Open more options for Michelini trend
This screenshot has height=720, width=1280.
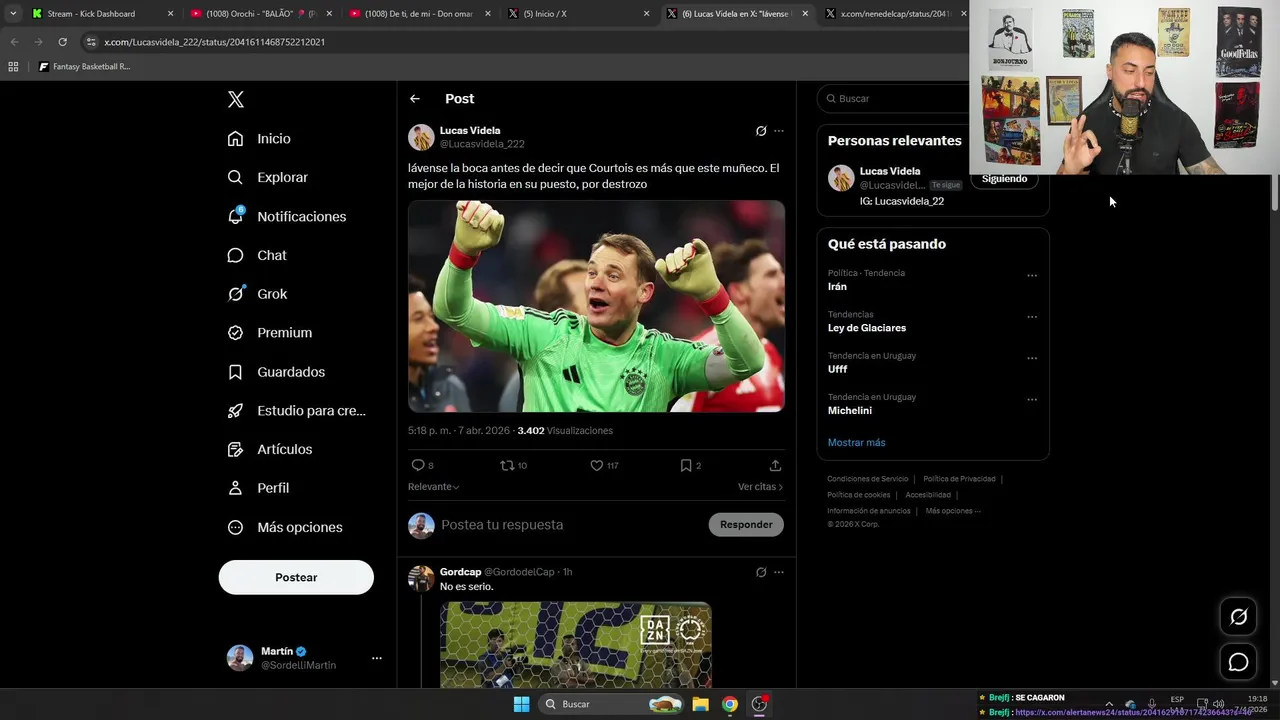(1032, 400)
